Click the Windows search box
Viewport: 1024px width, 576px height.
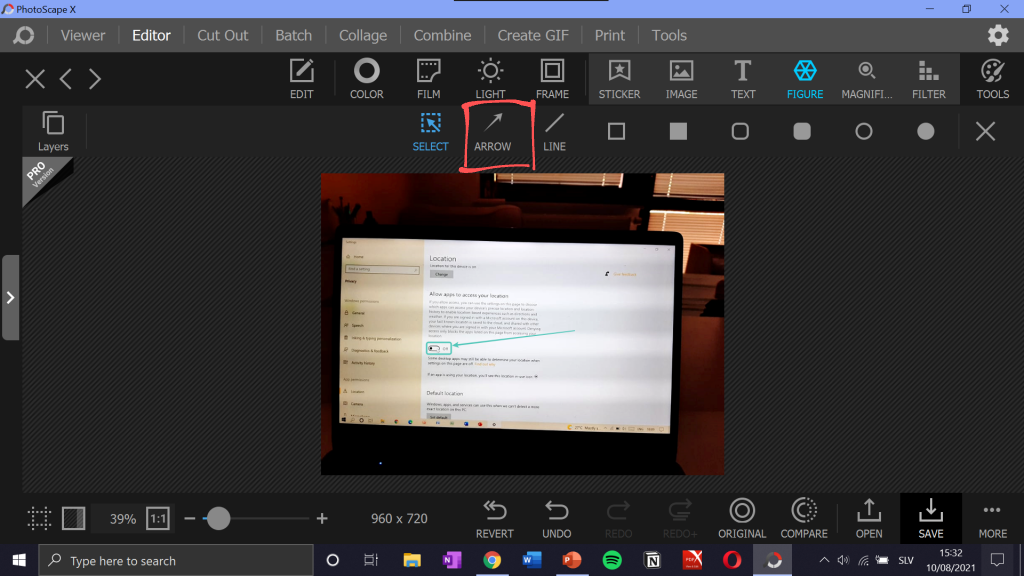(176, 560)
